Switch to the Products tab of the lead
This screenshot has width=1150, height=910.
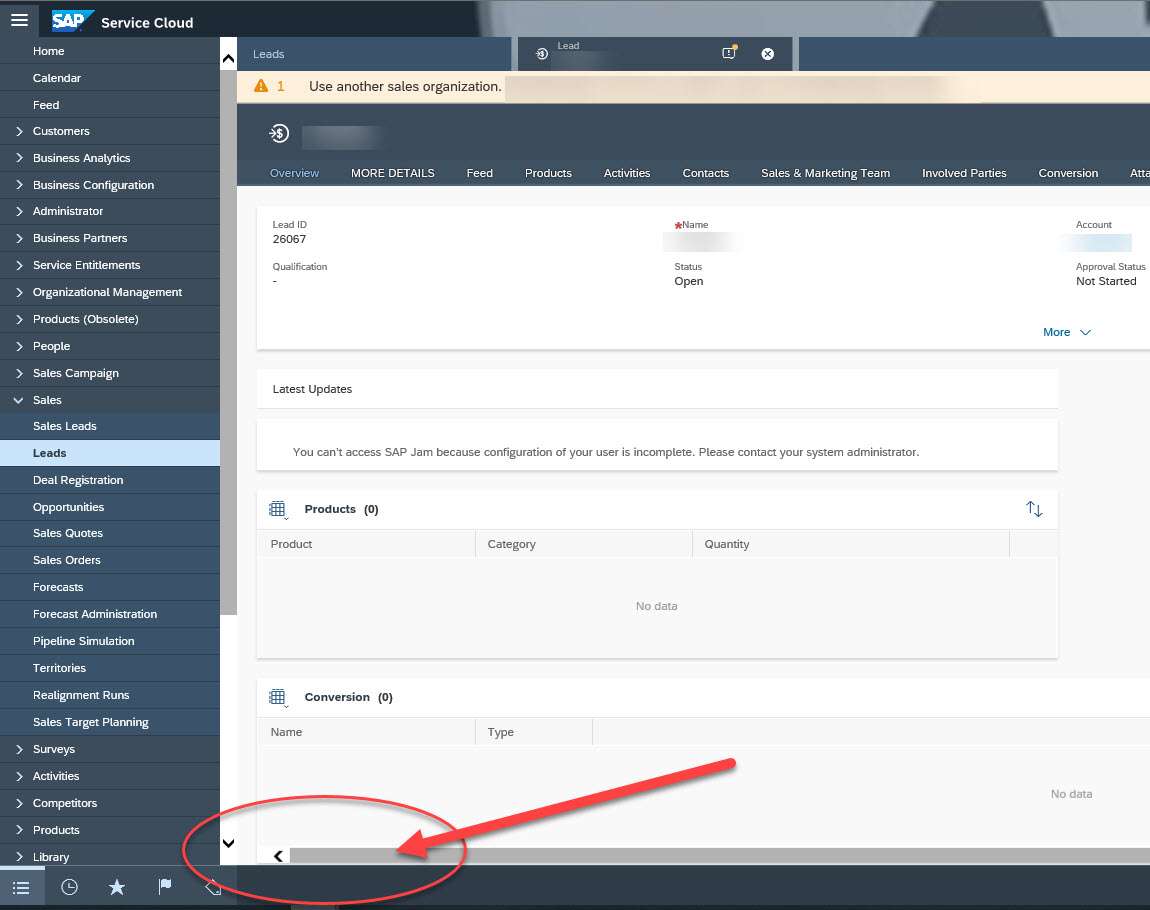click(x=548, y=173)
